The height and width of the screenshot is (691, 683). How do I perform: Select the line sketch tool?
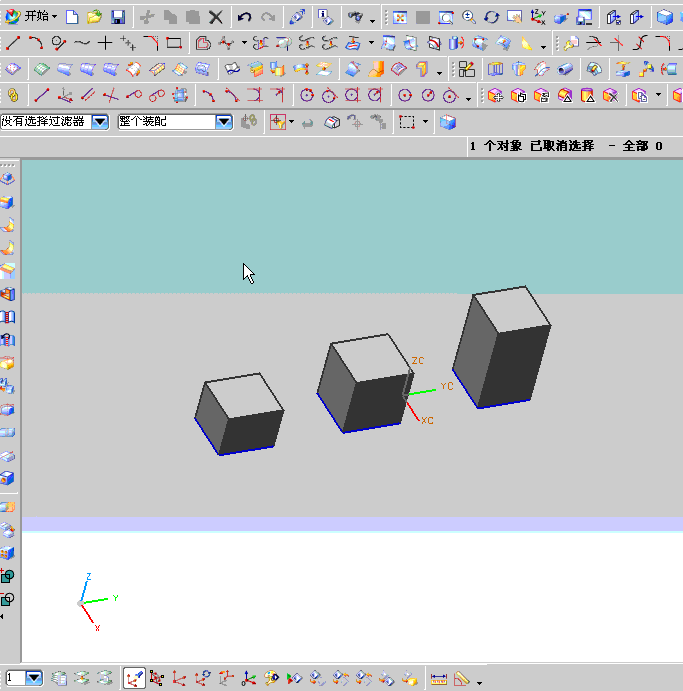(x=13, y=43)
